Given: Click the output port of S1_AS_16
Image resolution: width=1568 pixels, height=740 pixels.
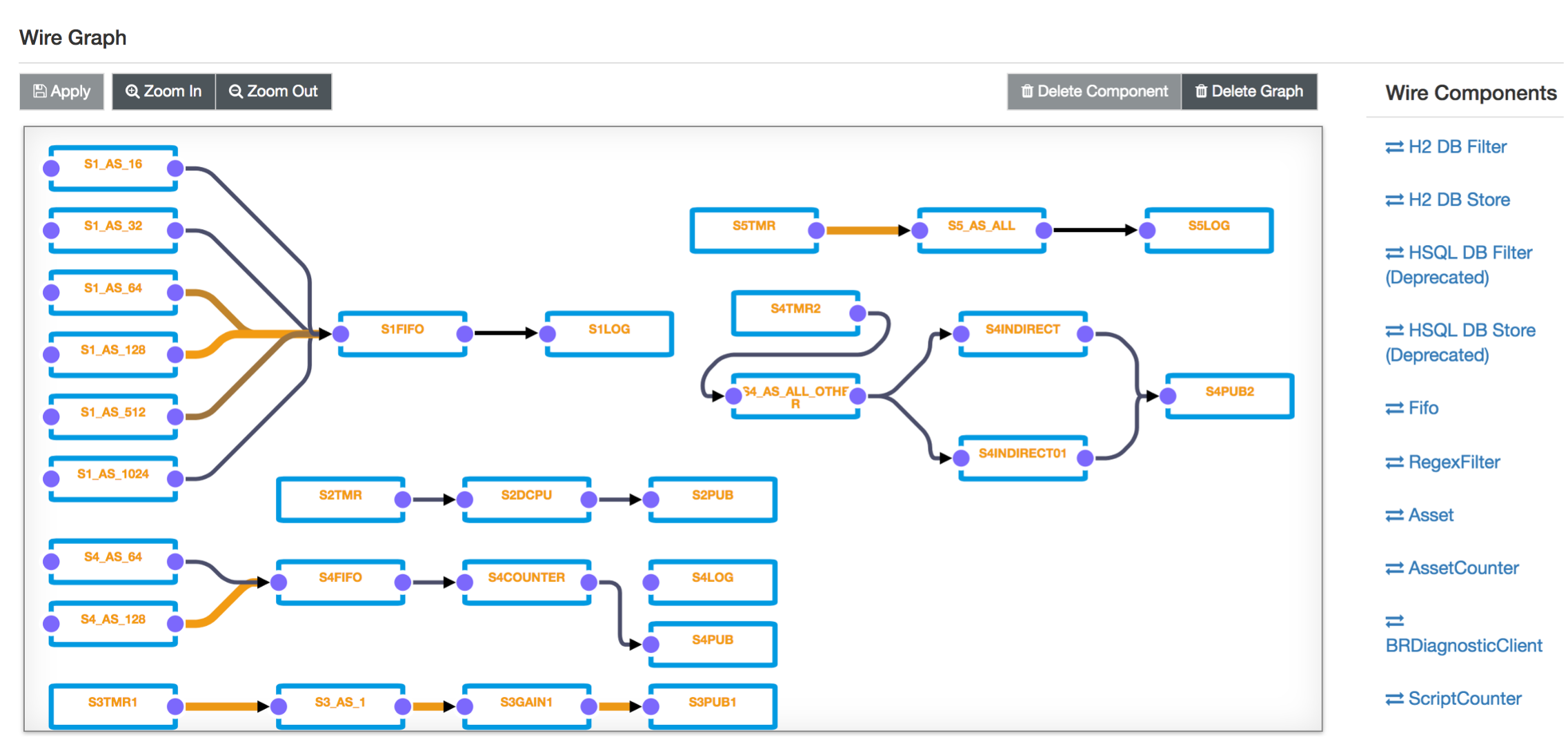Looking at the screenshot, I should (x=175, y=168).
